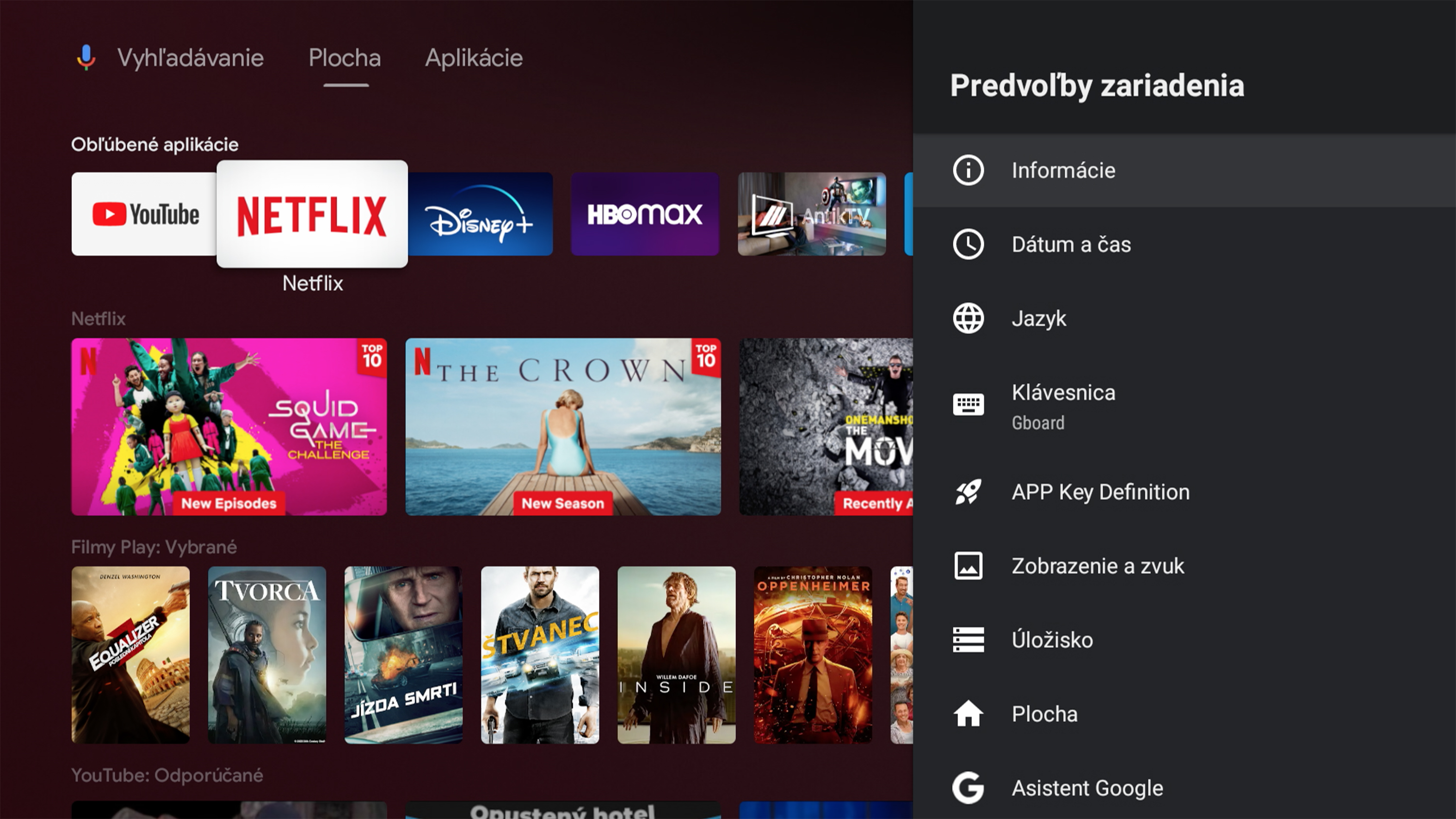Image resolution: width=1456 pixels, height=819 pixels.
Task: Open The Crown show thumbnail
Action: pos(563,427)
